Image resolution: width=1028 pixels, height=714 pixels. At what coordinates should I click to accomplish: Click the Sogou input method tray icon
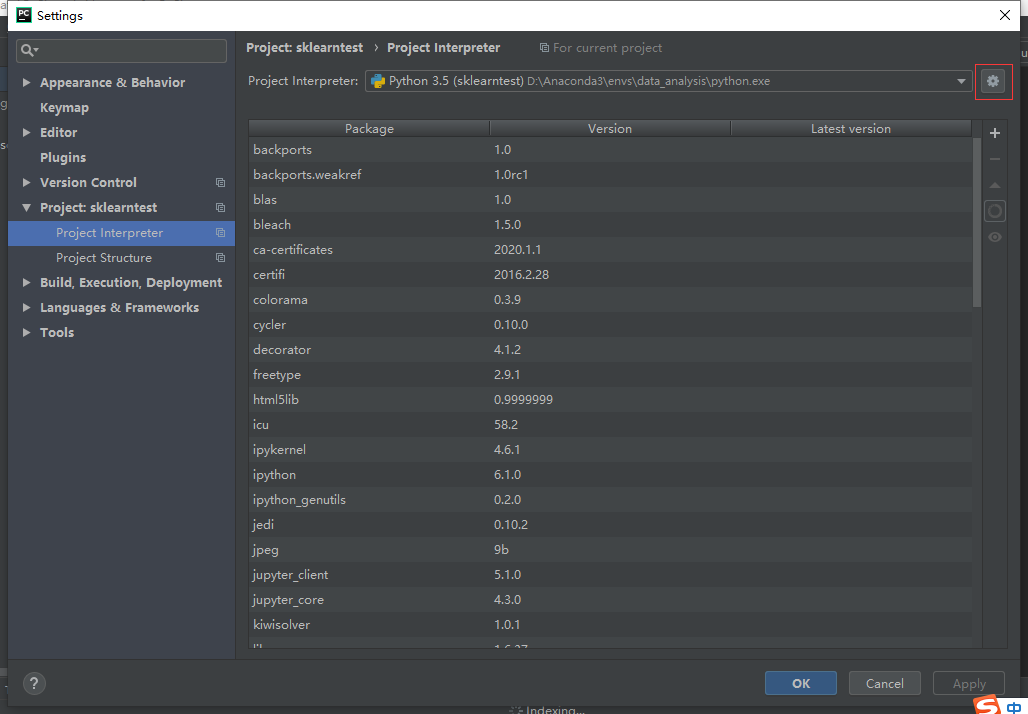coord(987,705)
